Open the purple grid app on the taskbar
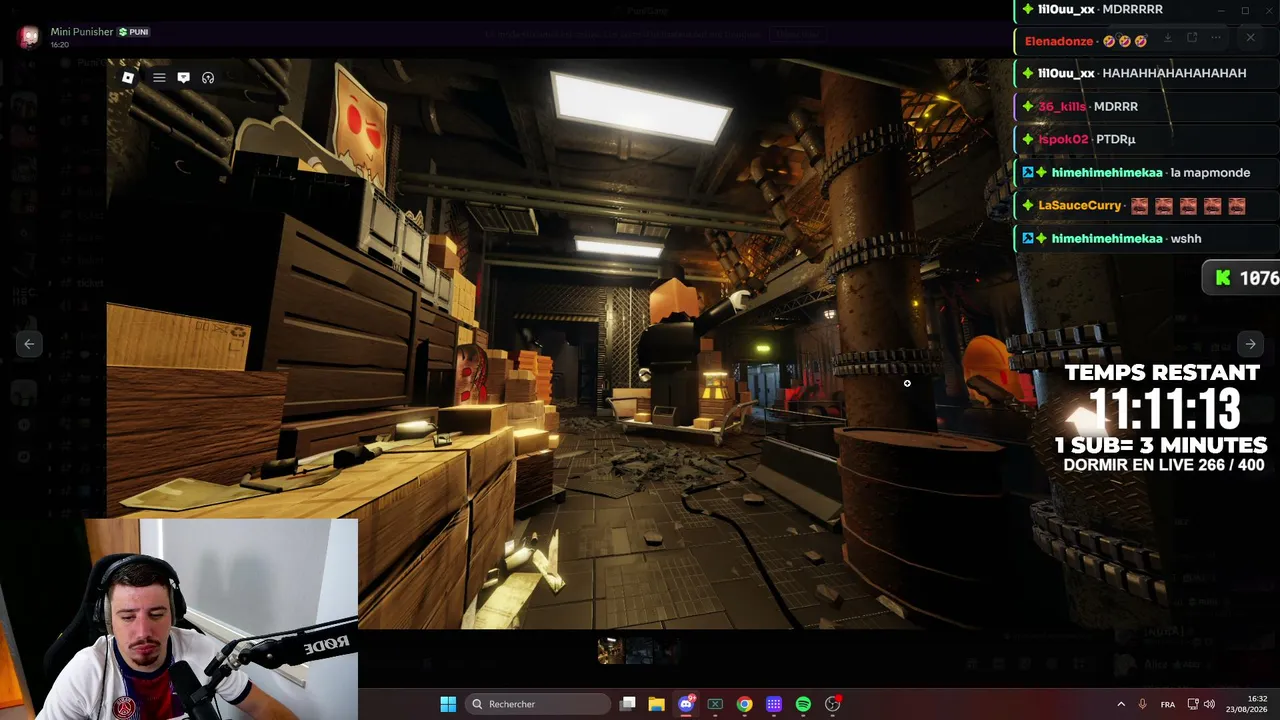The height and width of the screenshot is (720, 1280). click(x=774, y=704)
